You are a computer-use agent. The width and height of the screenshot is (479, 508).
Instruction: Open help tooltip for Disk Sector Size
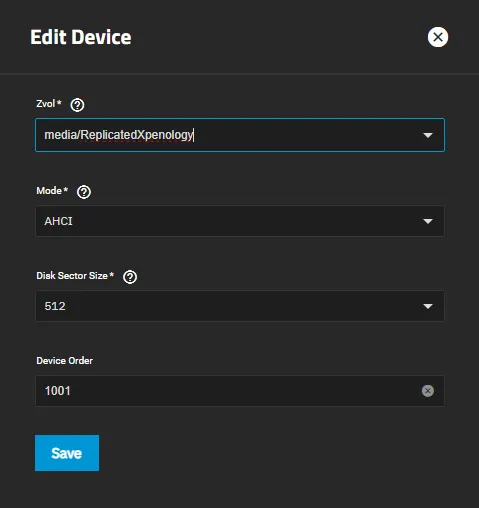point(130,277)
